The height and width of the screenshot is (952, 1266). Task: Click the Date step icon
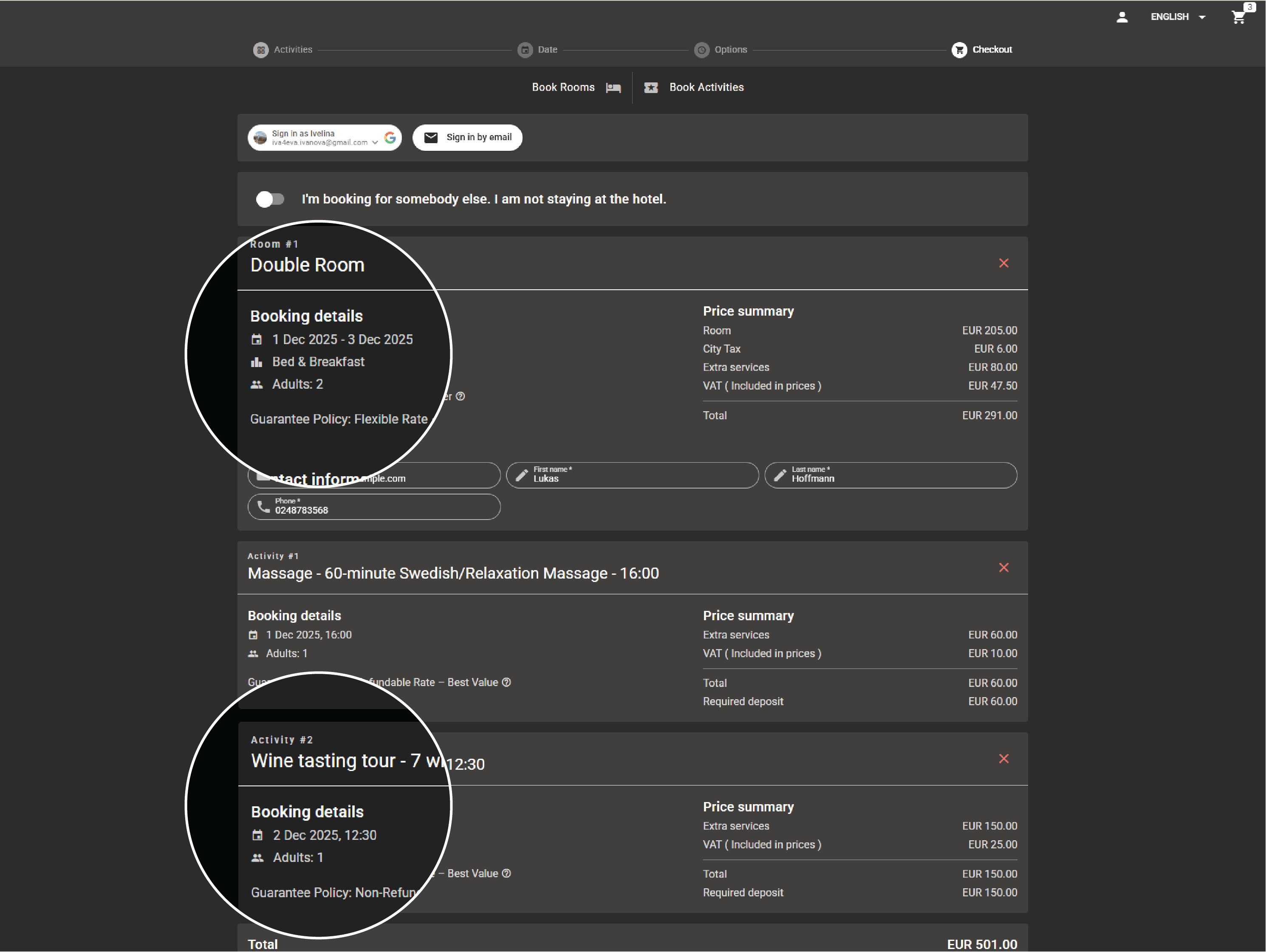[526, 50]
